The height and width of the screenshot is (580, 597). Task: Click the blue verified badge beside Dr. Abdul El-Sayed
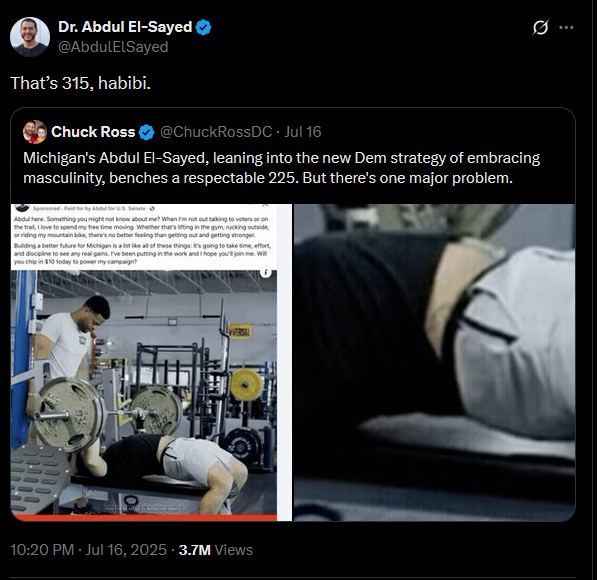203,27
